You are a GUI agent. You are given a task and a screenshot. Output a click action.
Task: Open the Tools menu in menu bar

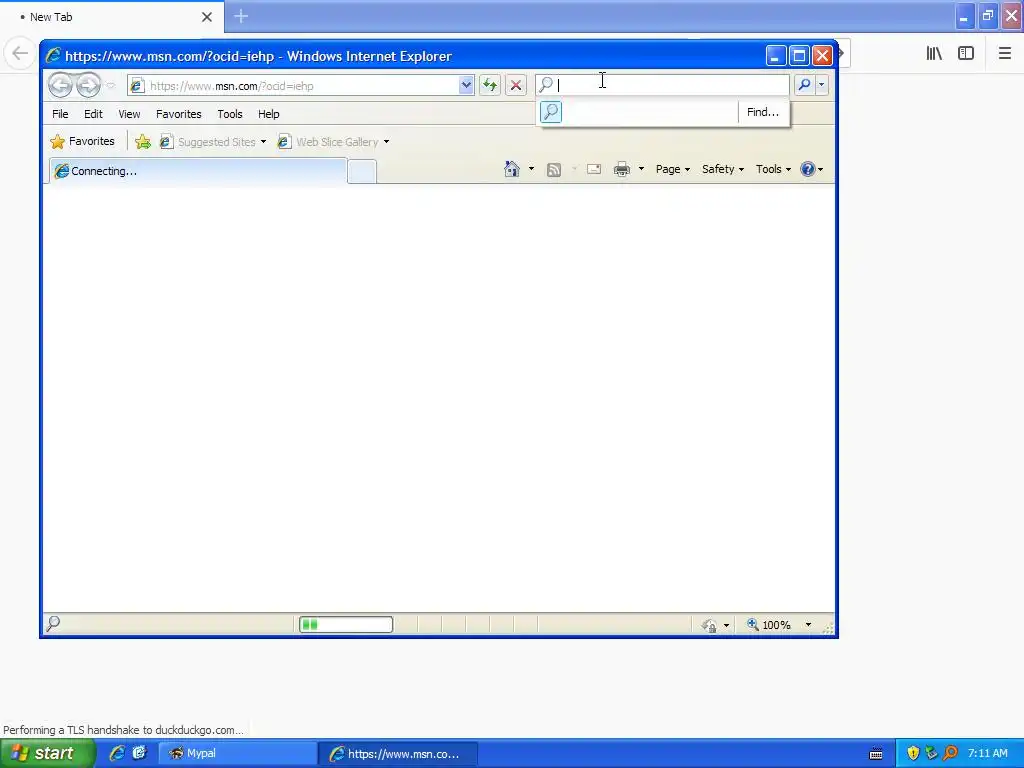(x=230, y=114)
